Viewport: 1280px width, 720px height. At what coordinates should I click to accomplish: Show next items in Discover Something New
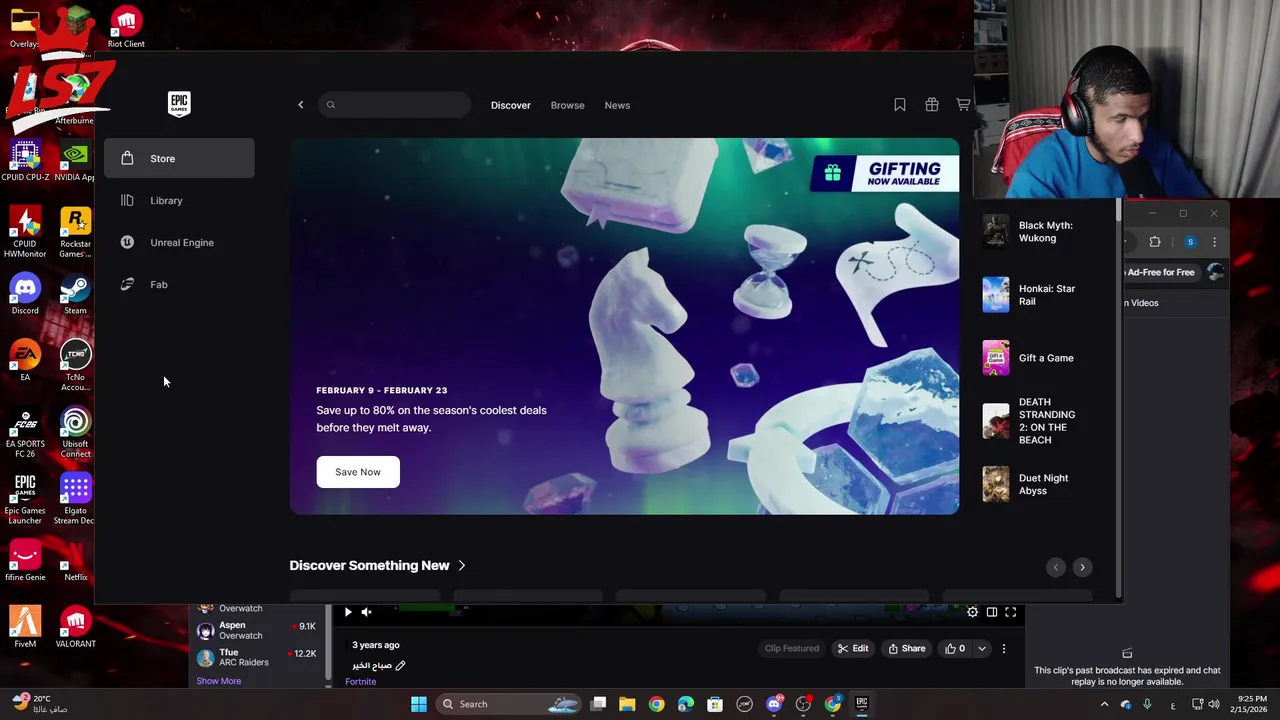pos(1082,567)
